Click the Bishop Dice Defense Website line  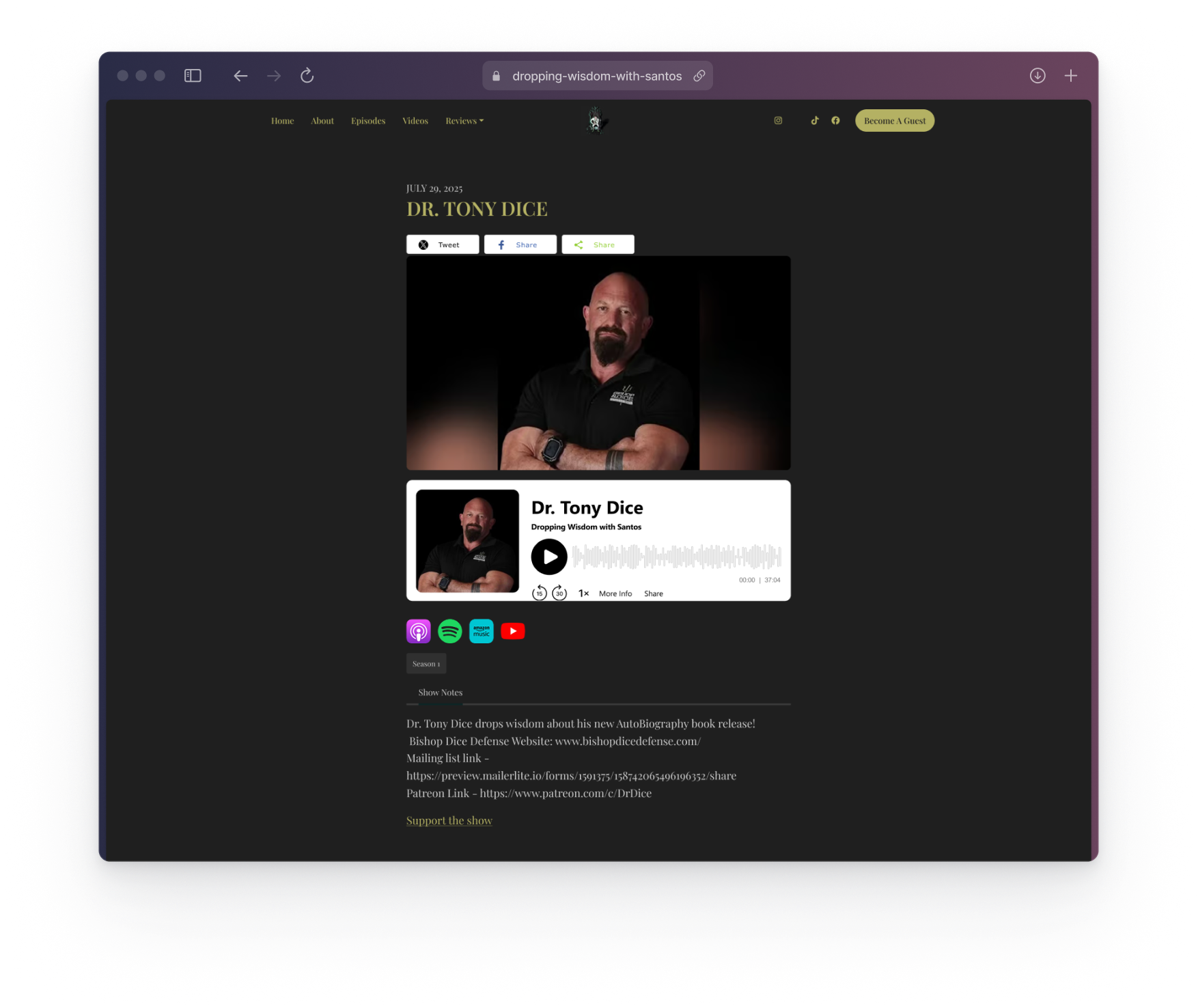555,741
